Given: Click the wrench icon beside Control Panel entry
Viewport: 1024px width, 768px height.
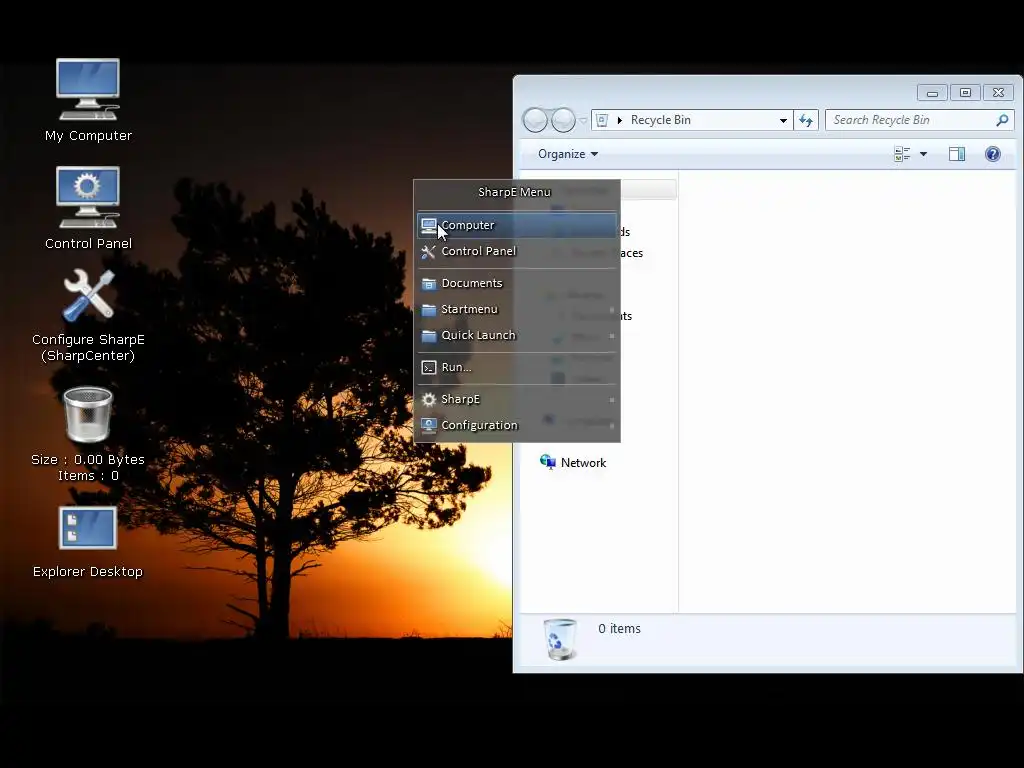Looking at the screenshot, I should (x=428, y=251).
